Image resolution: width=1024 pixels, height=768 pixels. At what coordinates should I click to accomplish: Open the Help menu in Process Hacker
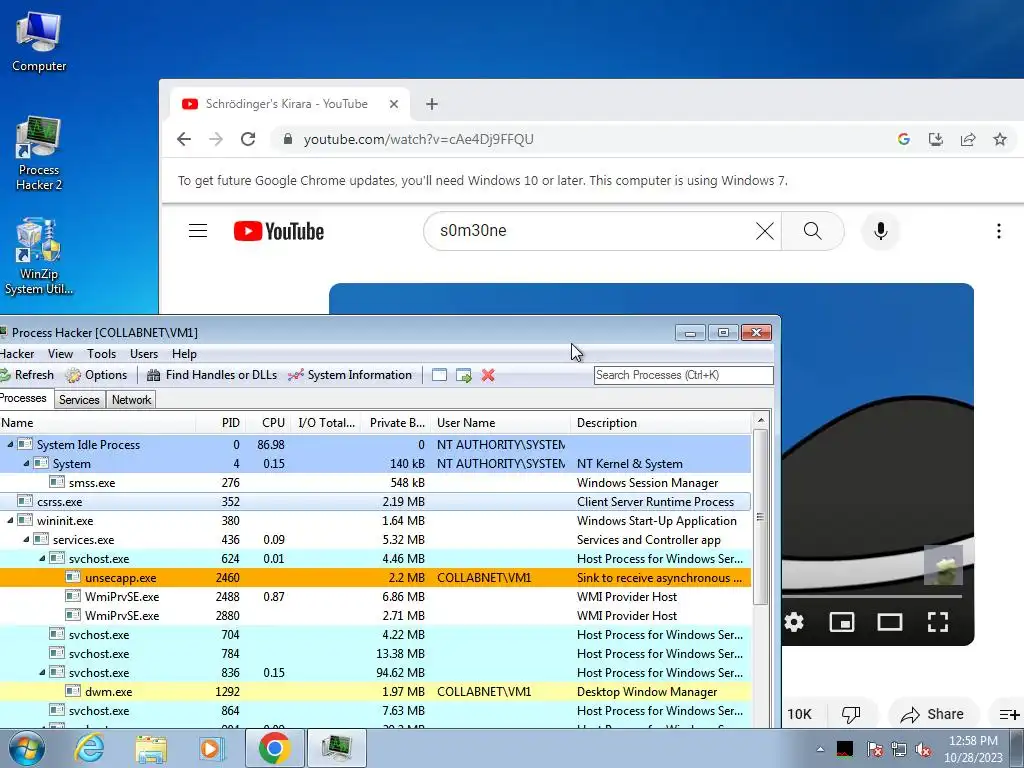tap(184, 354)
